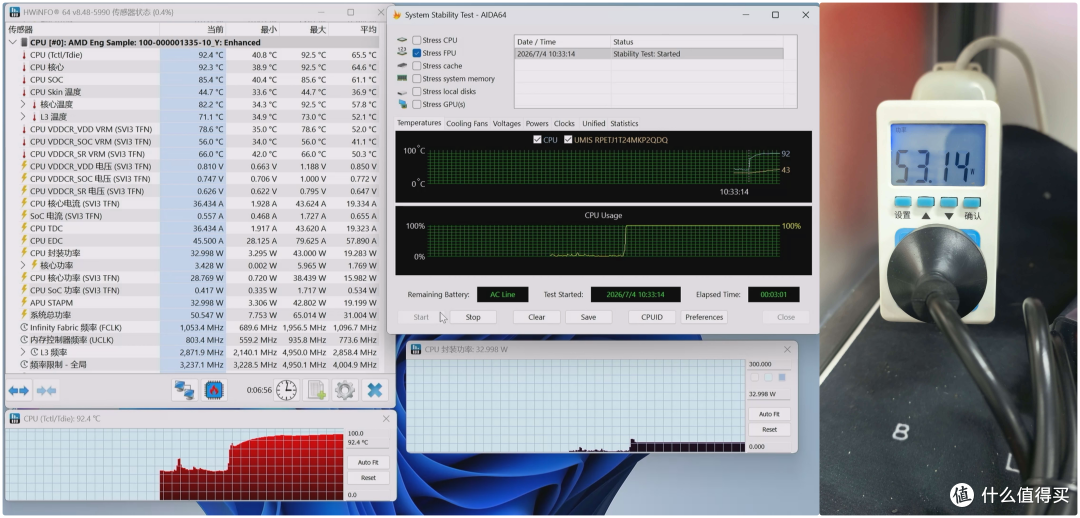This screenshot has width=1080, height=518.
Task: Open HWiNFO sensor settings gear icon
Action: 345,390
